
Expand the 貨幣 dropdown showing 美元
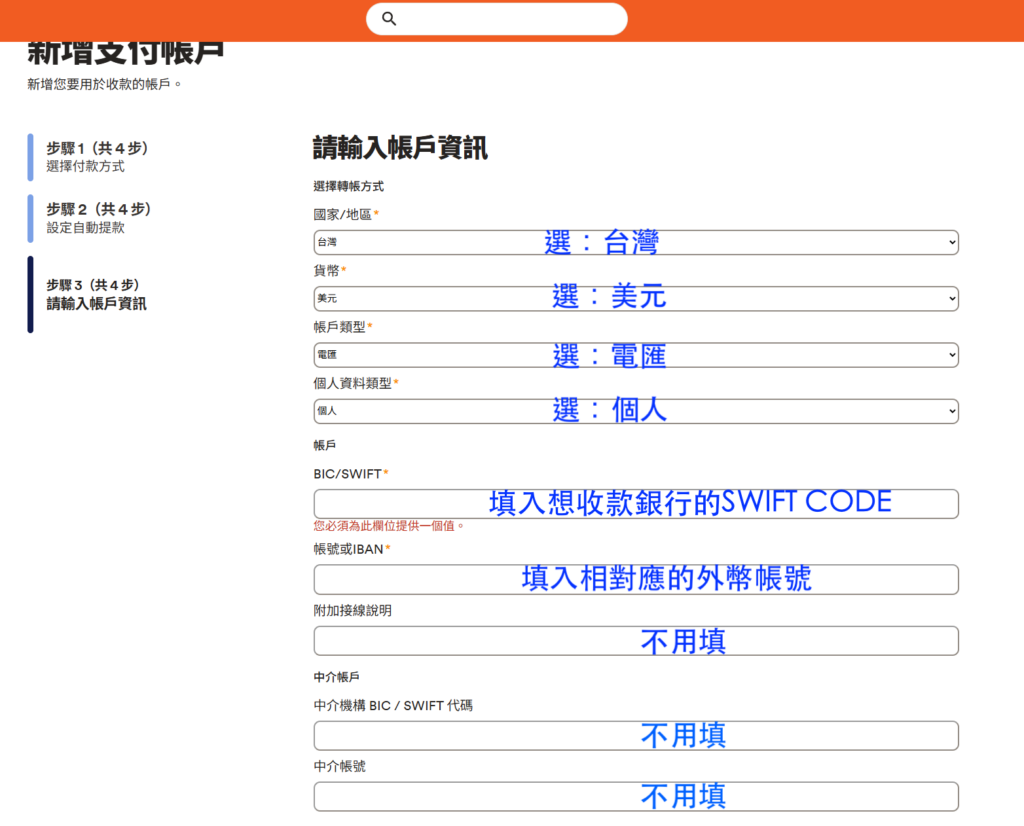click(635, 298)
